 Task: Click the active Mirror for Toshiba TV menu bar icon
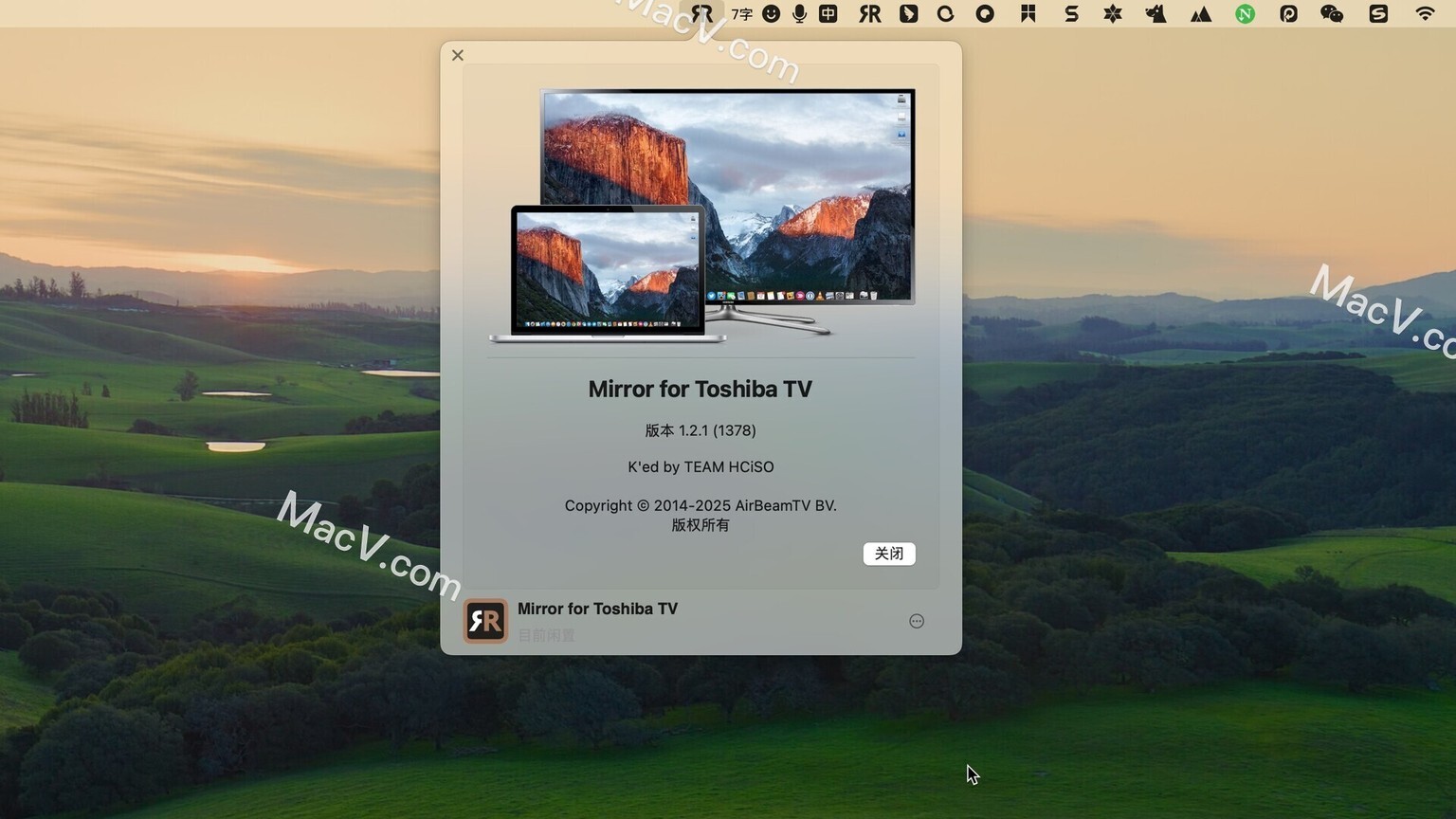[701, 13]
